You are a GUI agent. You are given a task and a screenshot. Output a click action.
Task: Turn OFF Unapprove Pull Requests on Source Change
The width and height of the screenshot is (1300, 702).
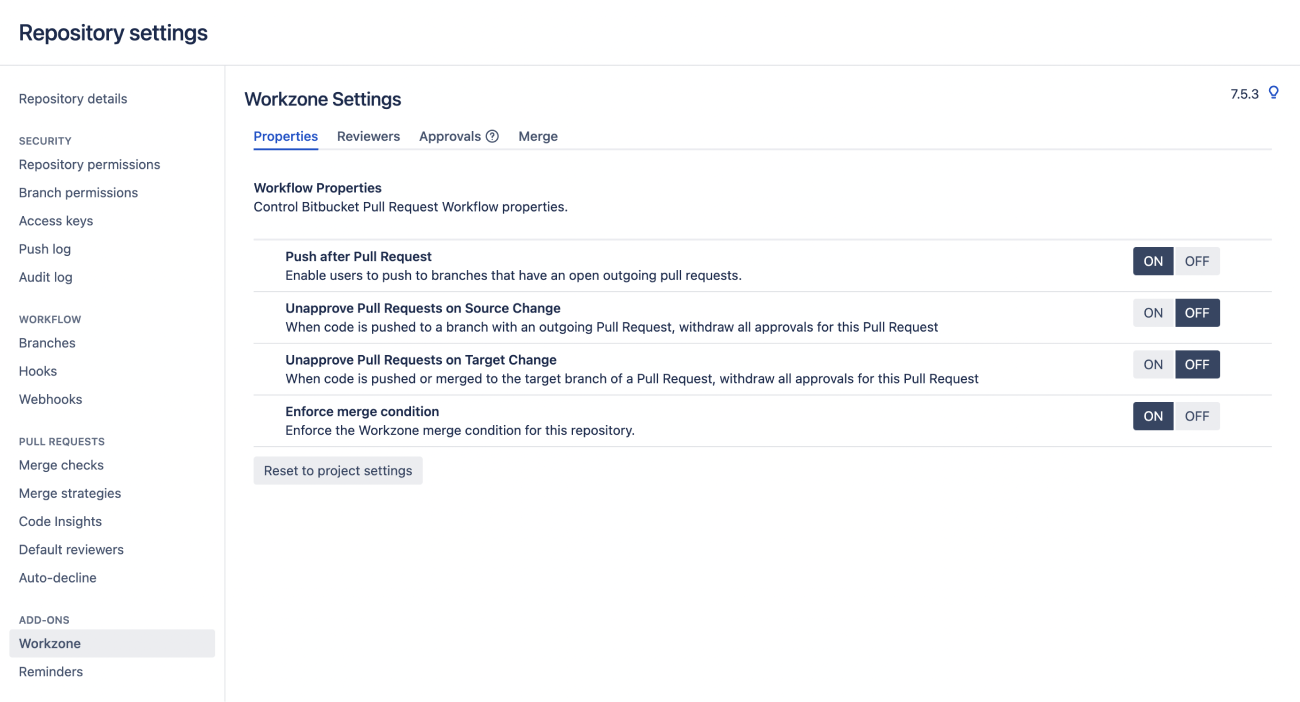point(1197,313)
